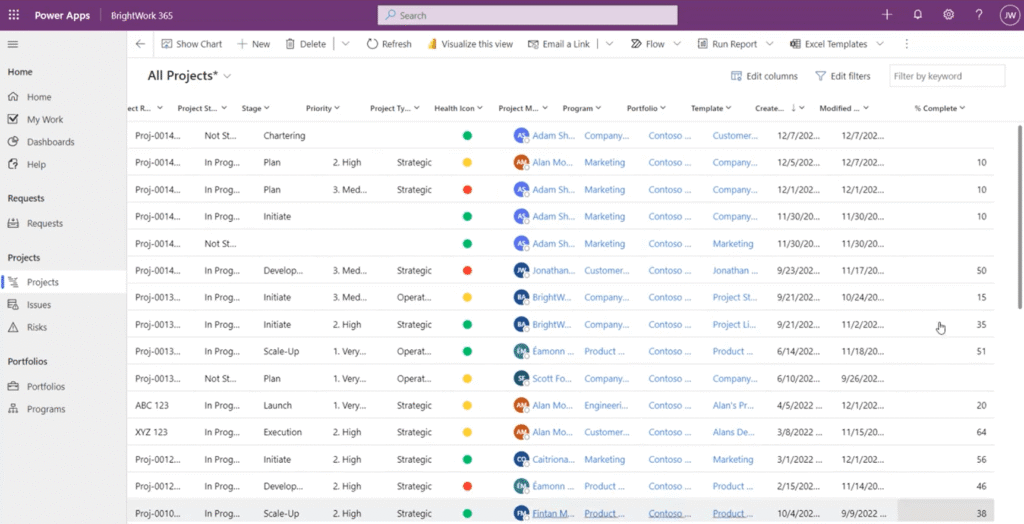
Task: Click the JW user account avatar
Action: [x=1008, y=15]
